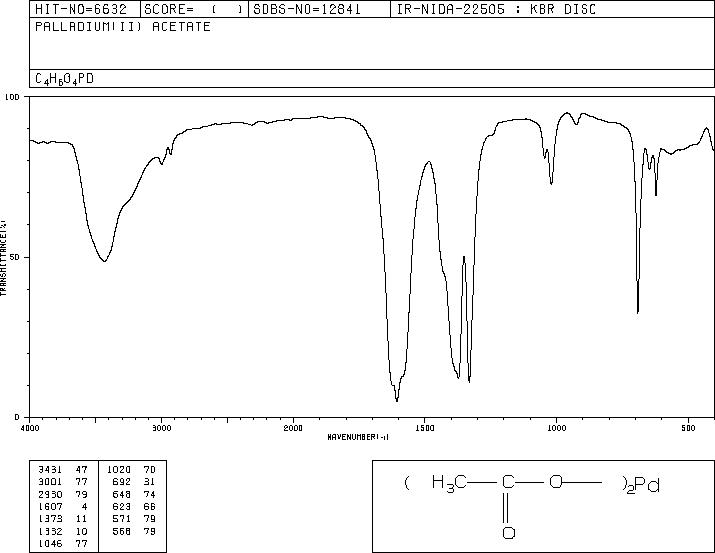Image resolution: width=715 pixels, height=553 pixels.
Task: Click the SCORE= field in header
Action: click(194, 9)
